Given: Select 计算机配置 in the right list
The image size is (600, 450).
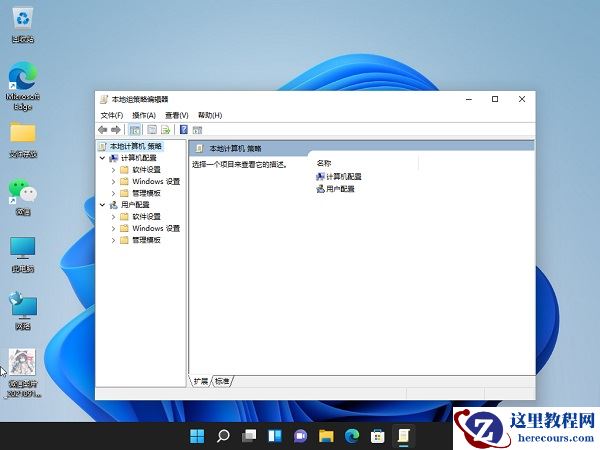Looking at the screenshot, I should coord(339,176).
